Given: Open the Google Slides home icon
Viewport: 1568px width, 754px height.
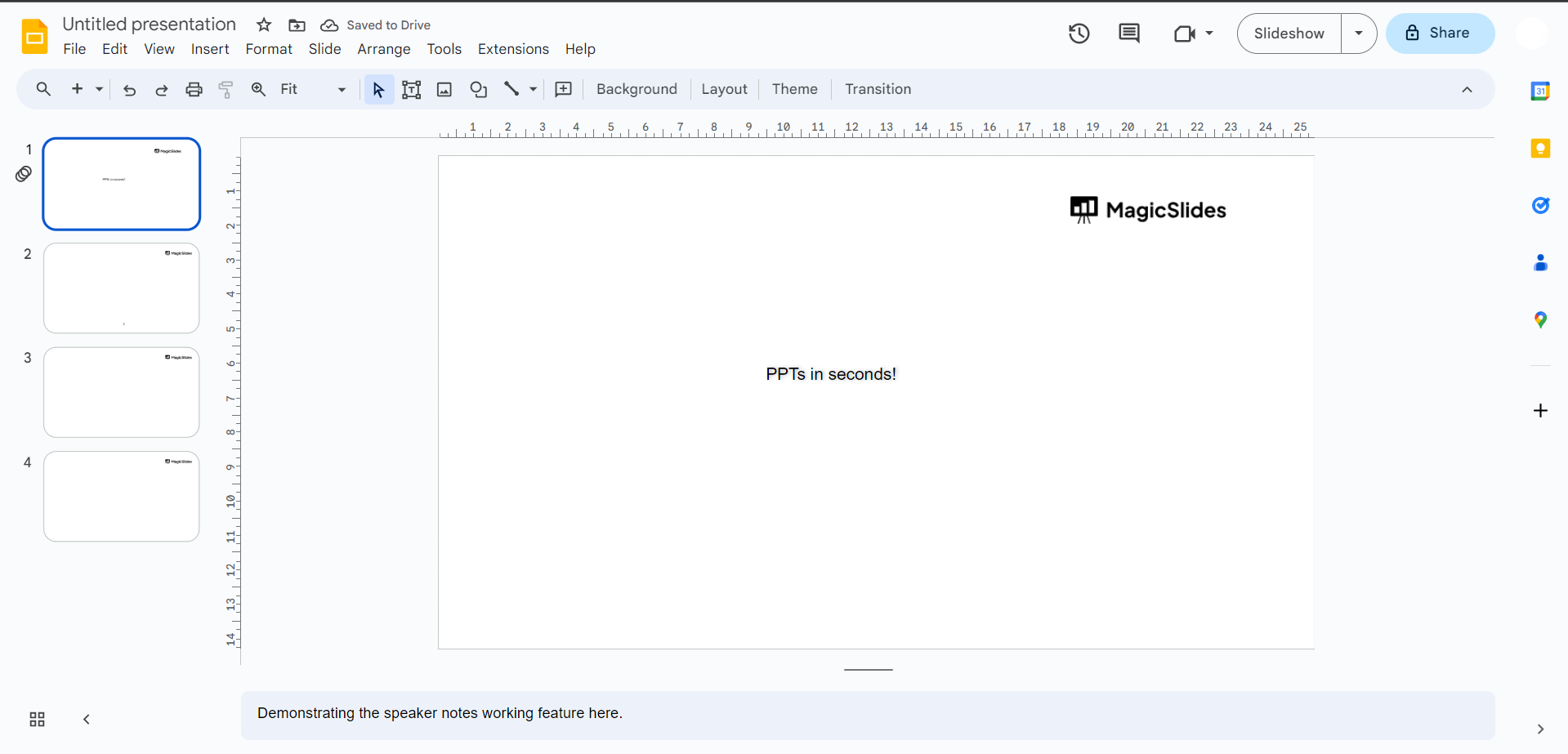Looking at the screenshot, I should click(x=34, y=36).
